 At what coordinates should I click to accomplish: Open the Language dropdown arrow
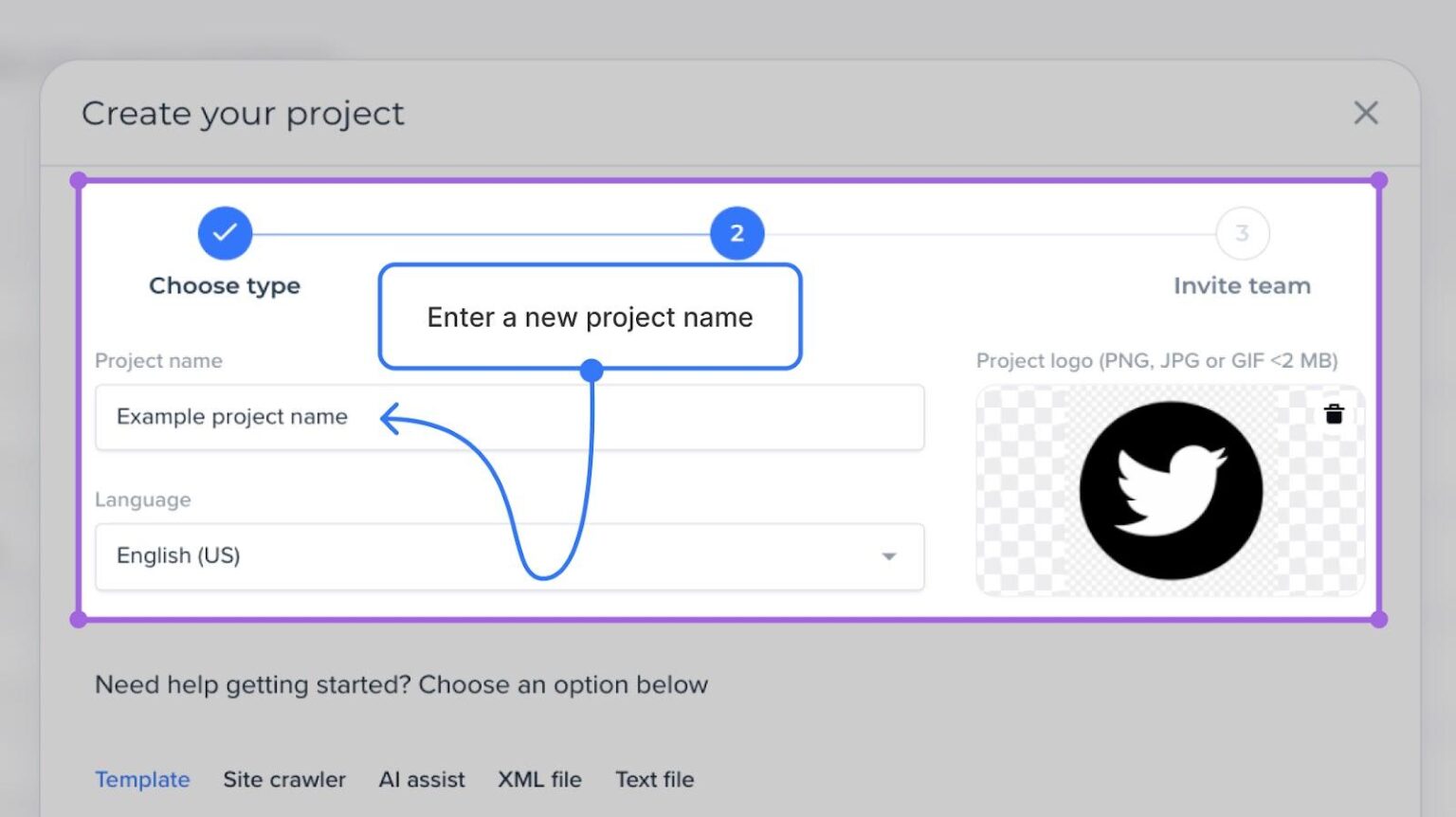(x=888, y=556)
